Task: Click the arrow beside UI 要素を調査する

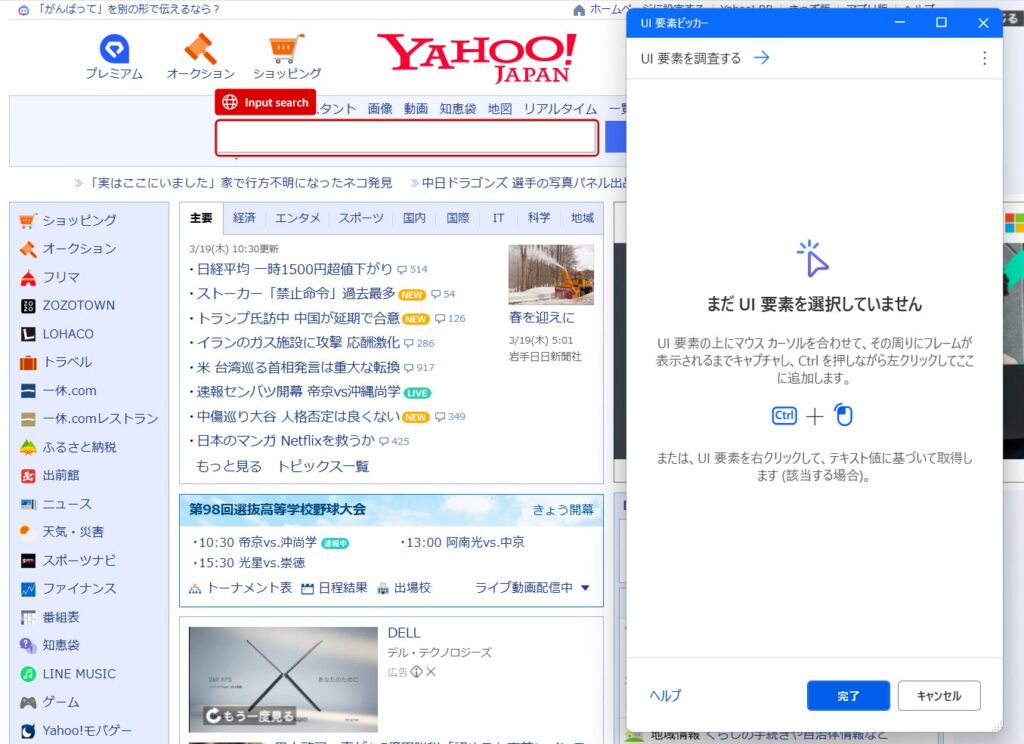Action: pyautogui.click(x=762, y=59)
